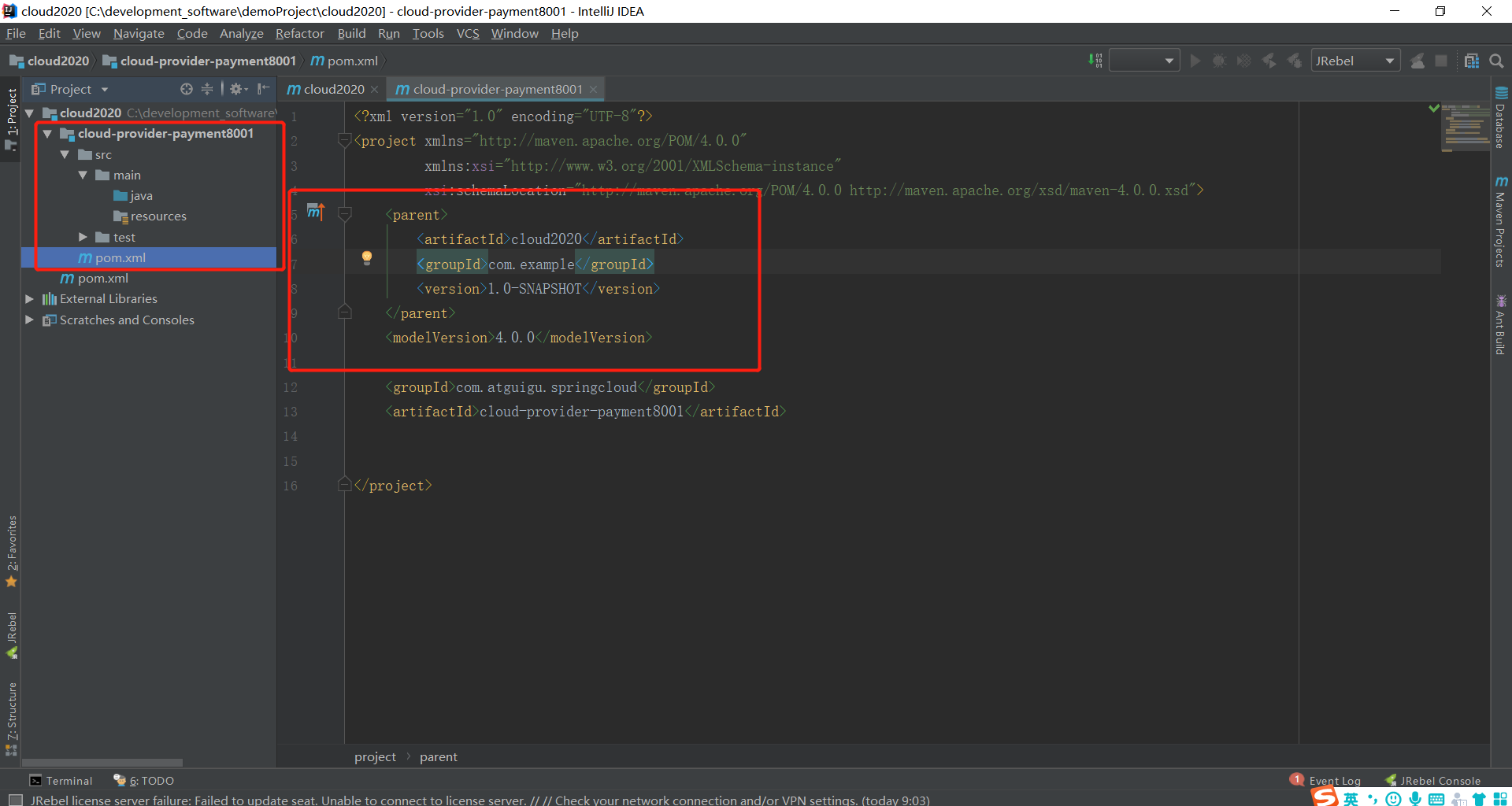The height and width of the screenshot is (806, 1512).
Task: Click Run with JRebel rocket icon
Action: point(1269,61)
